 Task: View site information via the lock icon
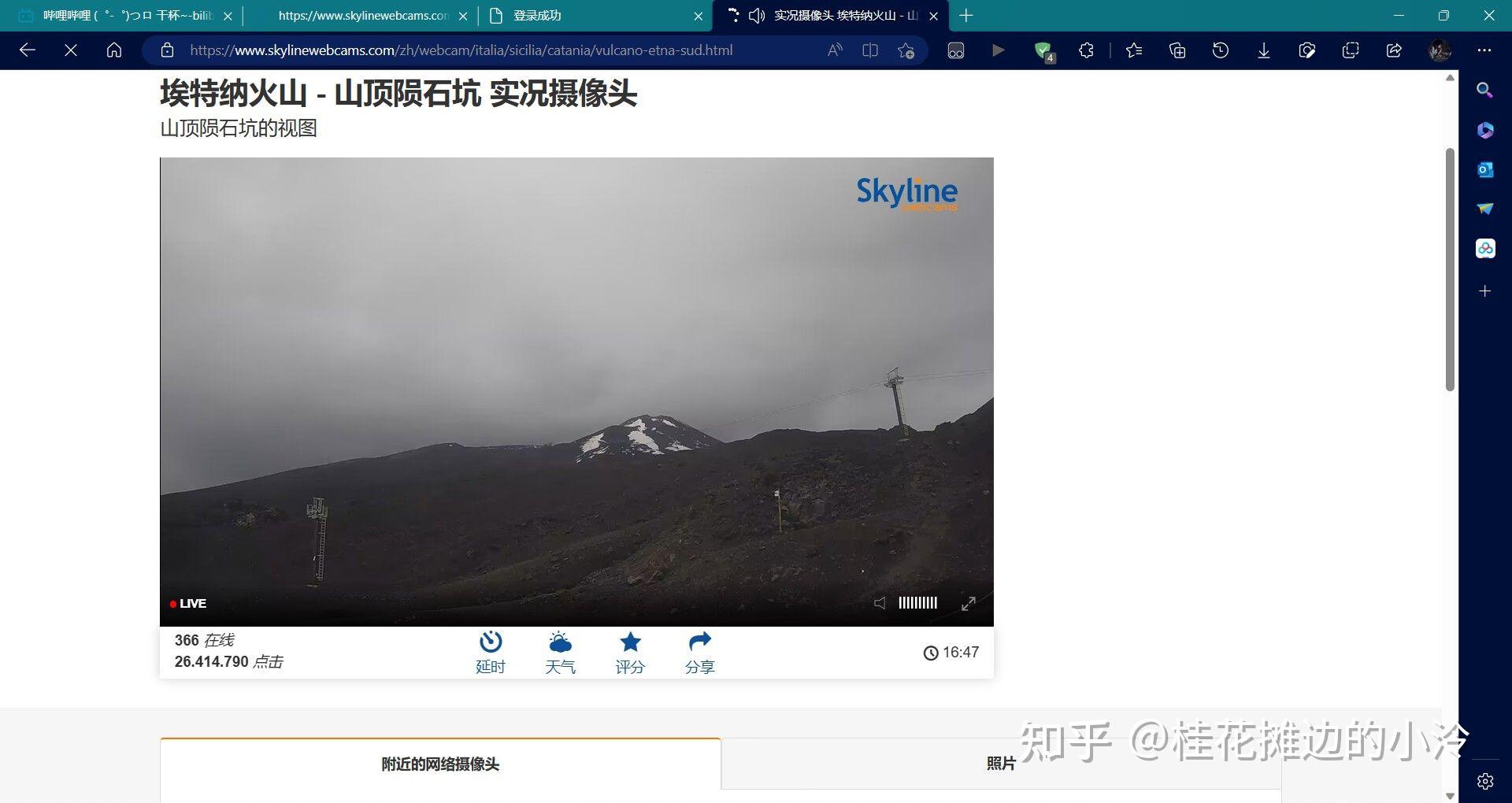click(167, 50)
